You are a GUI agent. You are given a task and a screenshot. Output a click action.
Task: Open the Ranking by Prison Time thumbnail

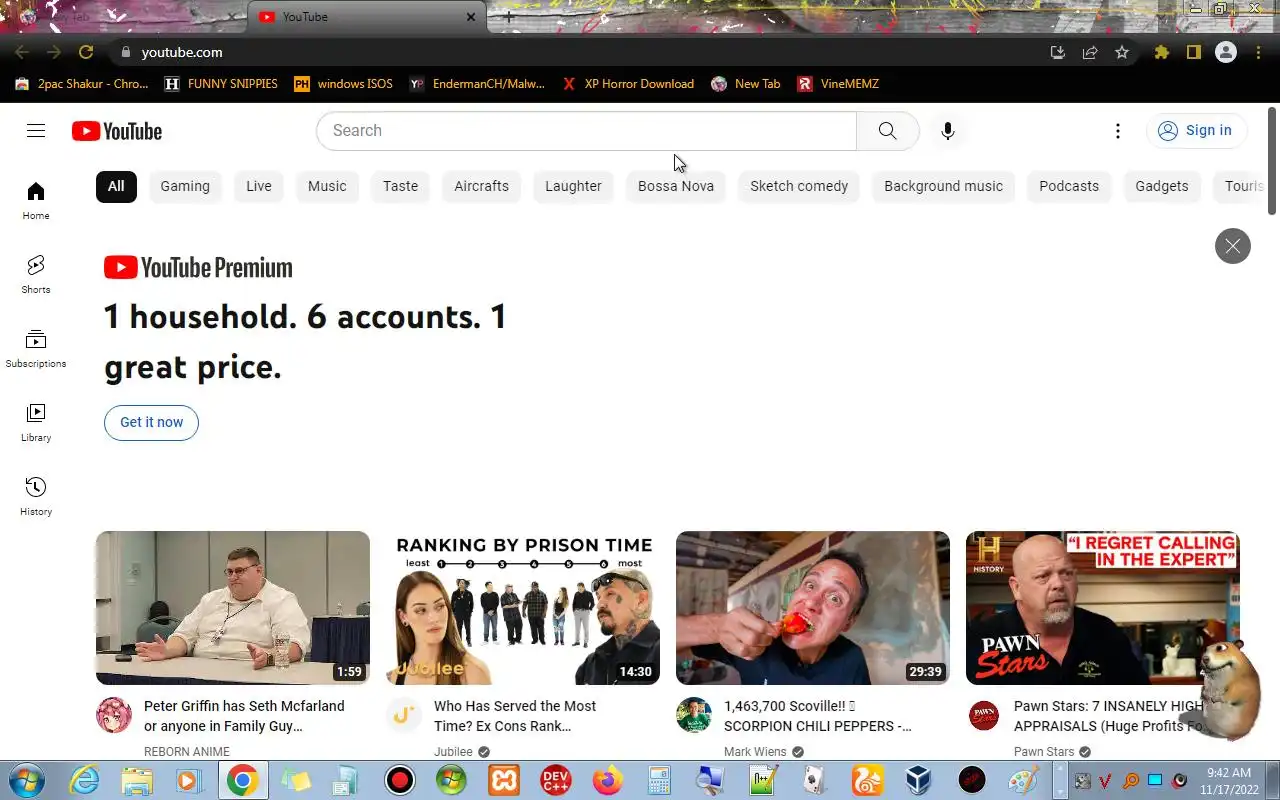click(x=523, y=608)
